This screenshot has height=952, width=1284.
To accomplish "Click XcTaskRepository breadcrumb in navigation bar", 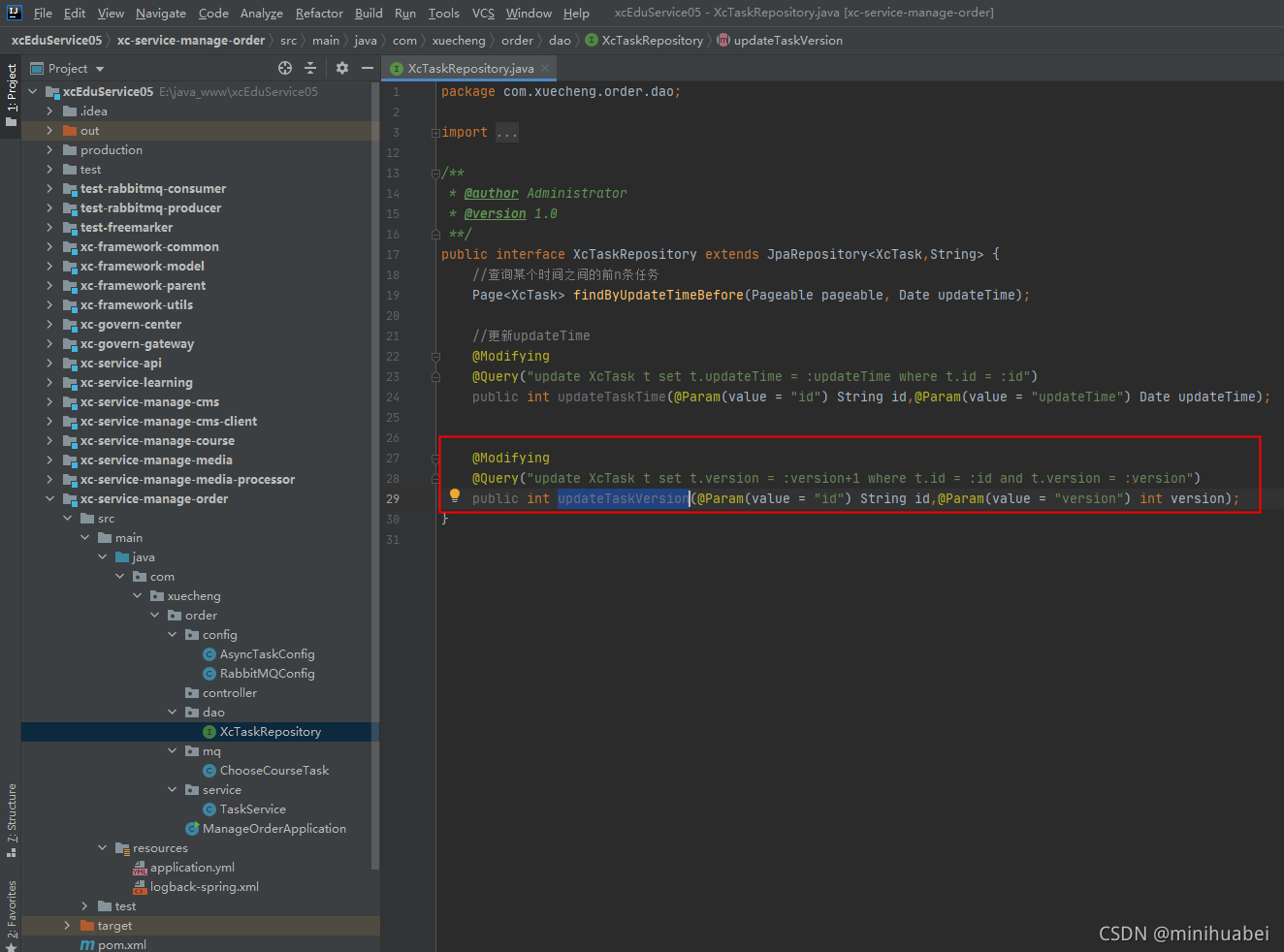I will point(652,41).
